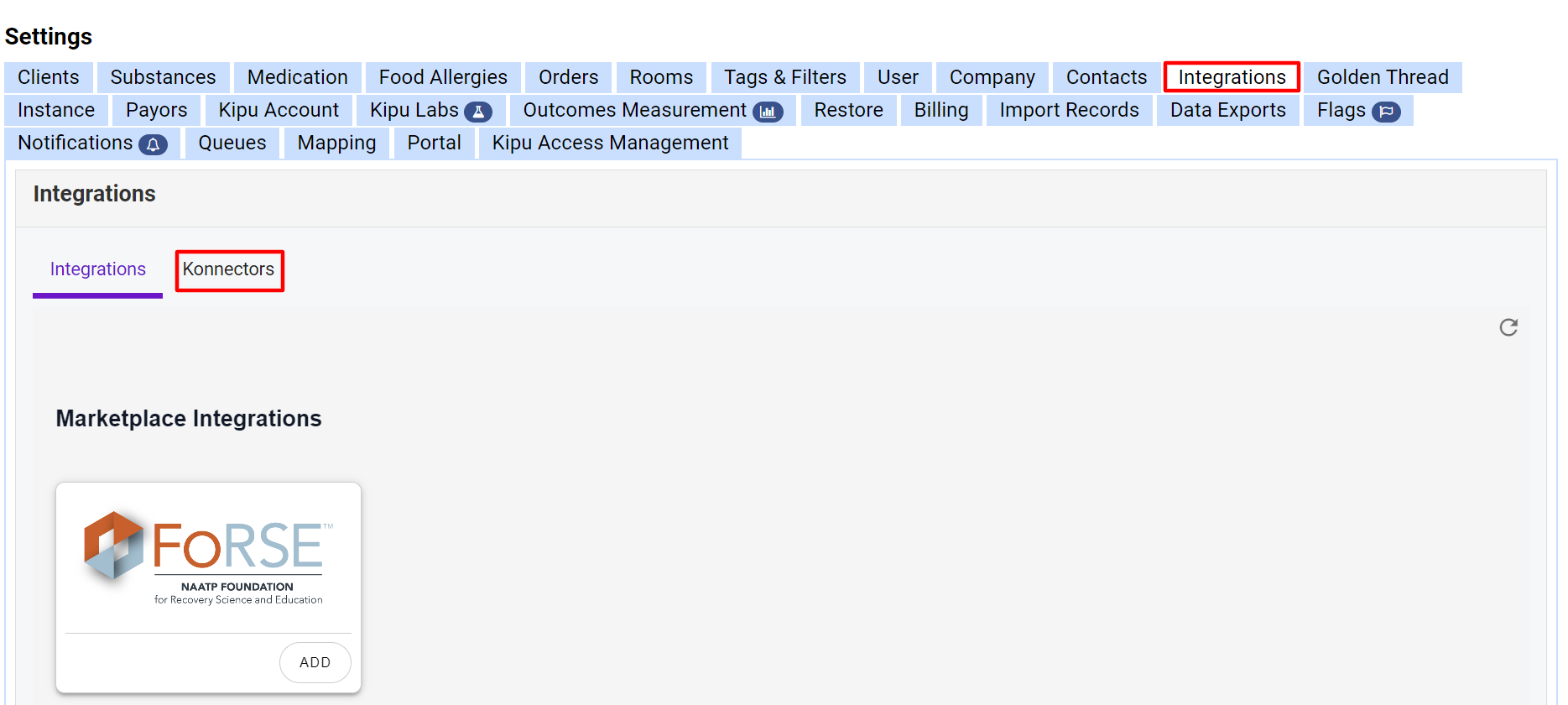
Task: Click the highlighted Integrations settings tab
Action: (1231, 77)
